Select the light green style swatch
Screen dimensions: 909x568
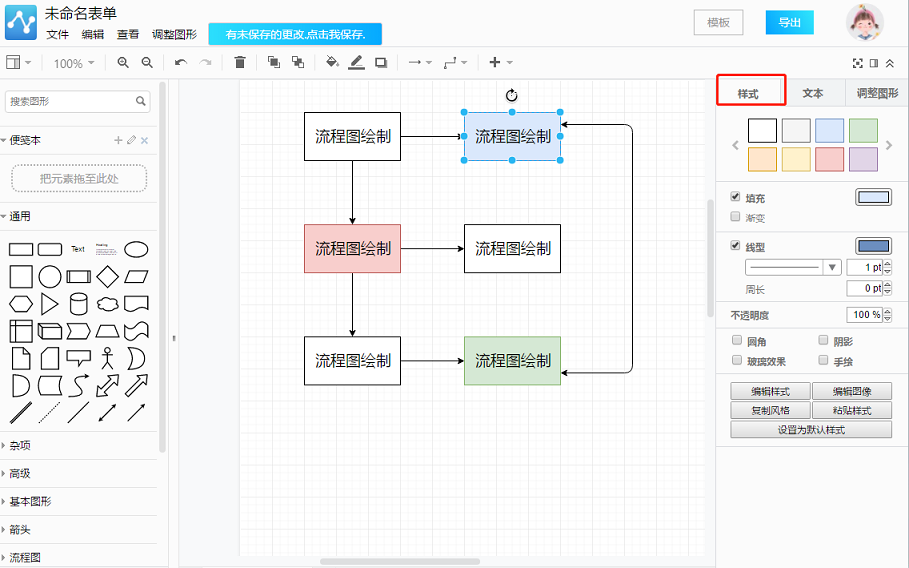click(x=863, y=130)
